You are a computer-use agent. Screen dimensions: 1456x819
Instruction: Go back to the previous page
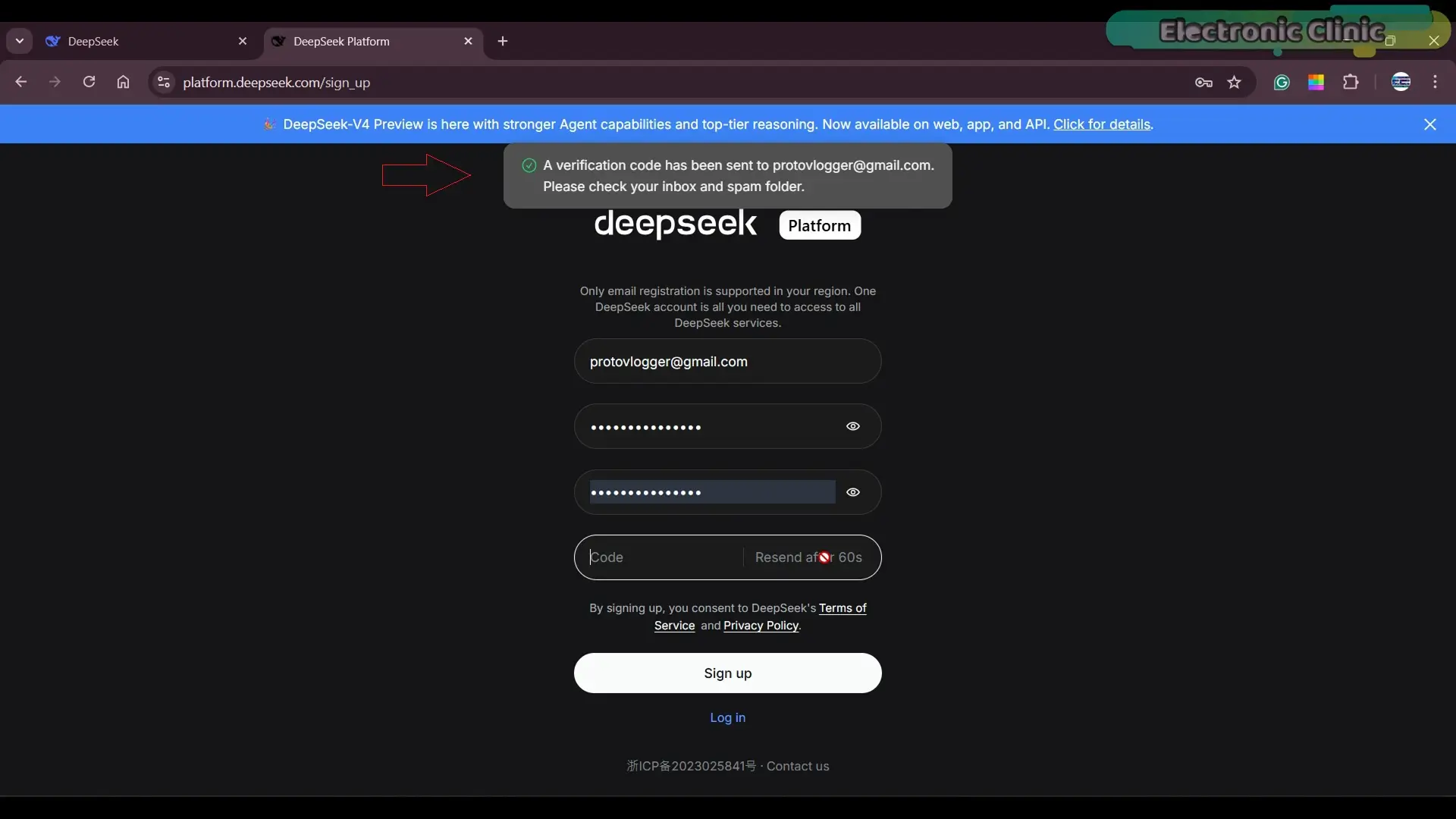21,82
